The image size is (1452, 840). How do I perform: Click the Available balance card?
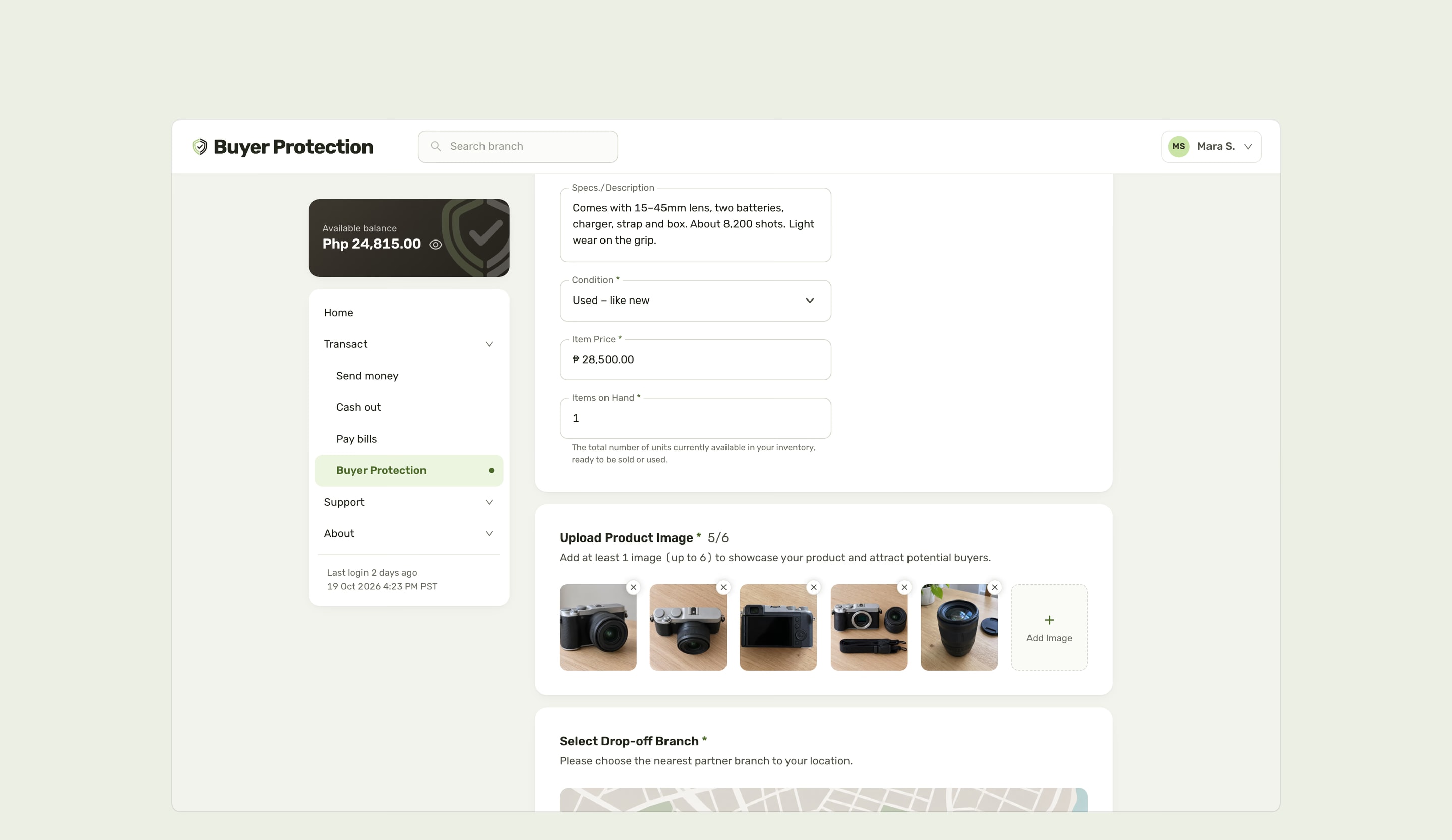coord(408,238)
